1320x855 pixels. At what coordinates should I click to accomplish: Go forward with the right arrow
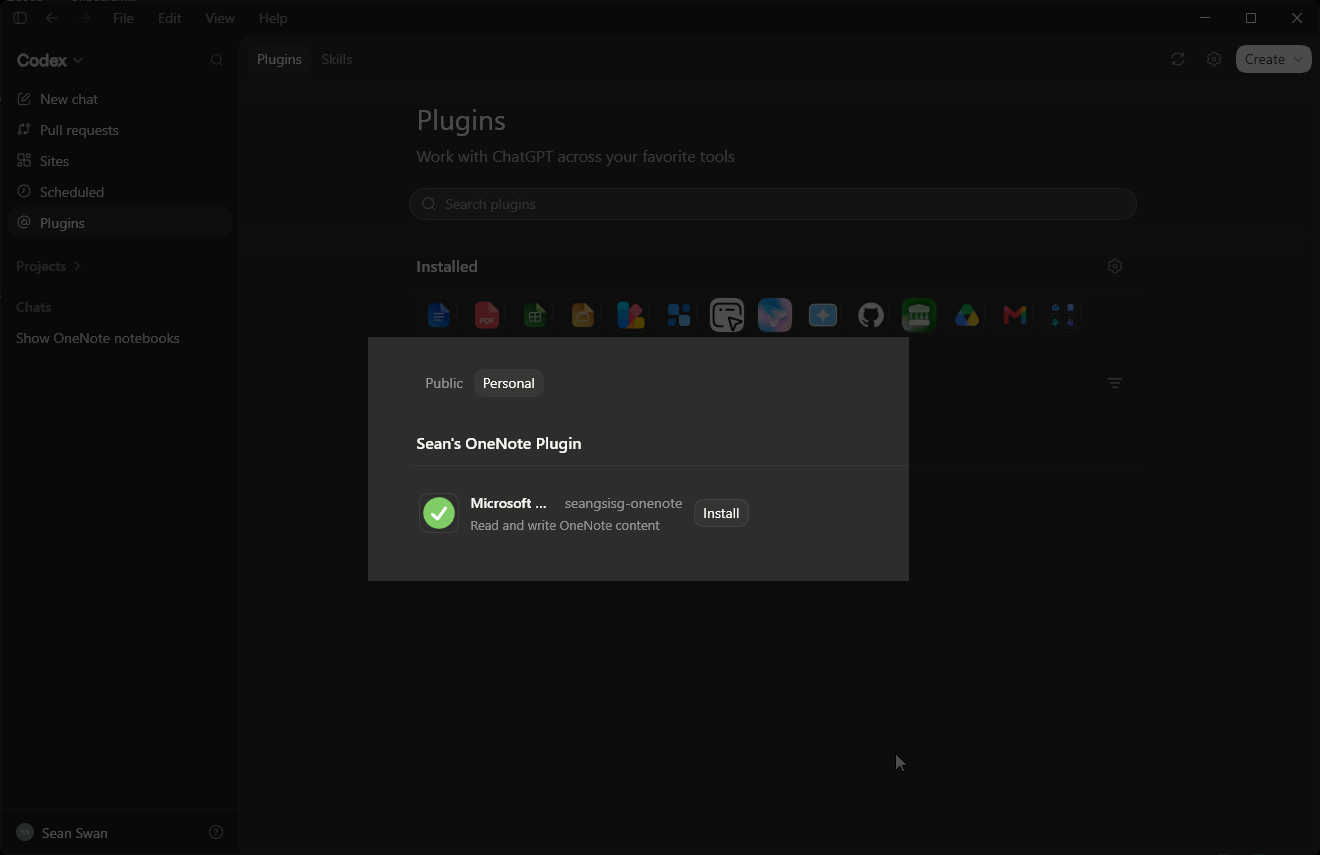tap(85, 18)
